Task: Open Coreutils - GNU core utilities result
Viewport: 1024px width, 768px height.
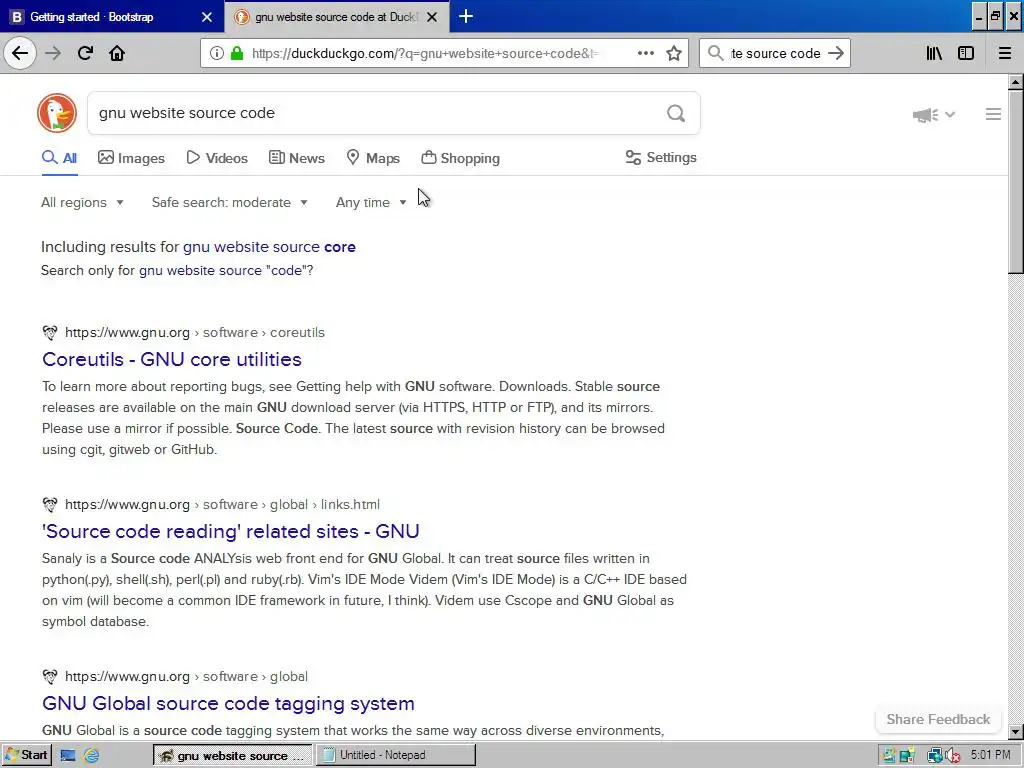Action: (172, 359)
